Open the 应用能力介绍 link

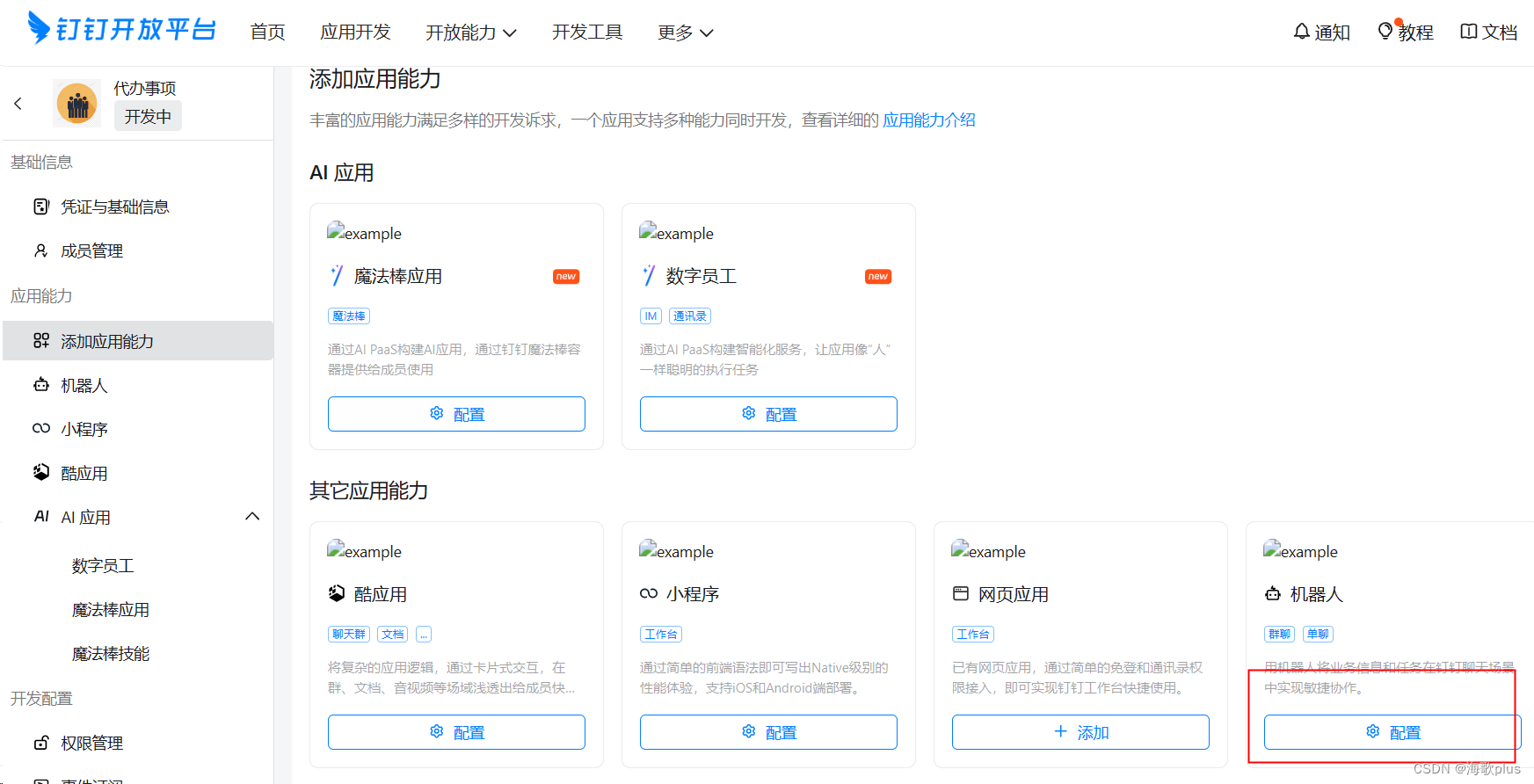click(929, 120)
